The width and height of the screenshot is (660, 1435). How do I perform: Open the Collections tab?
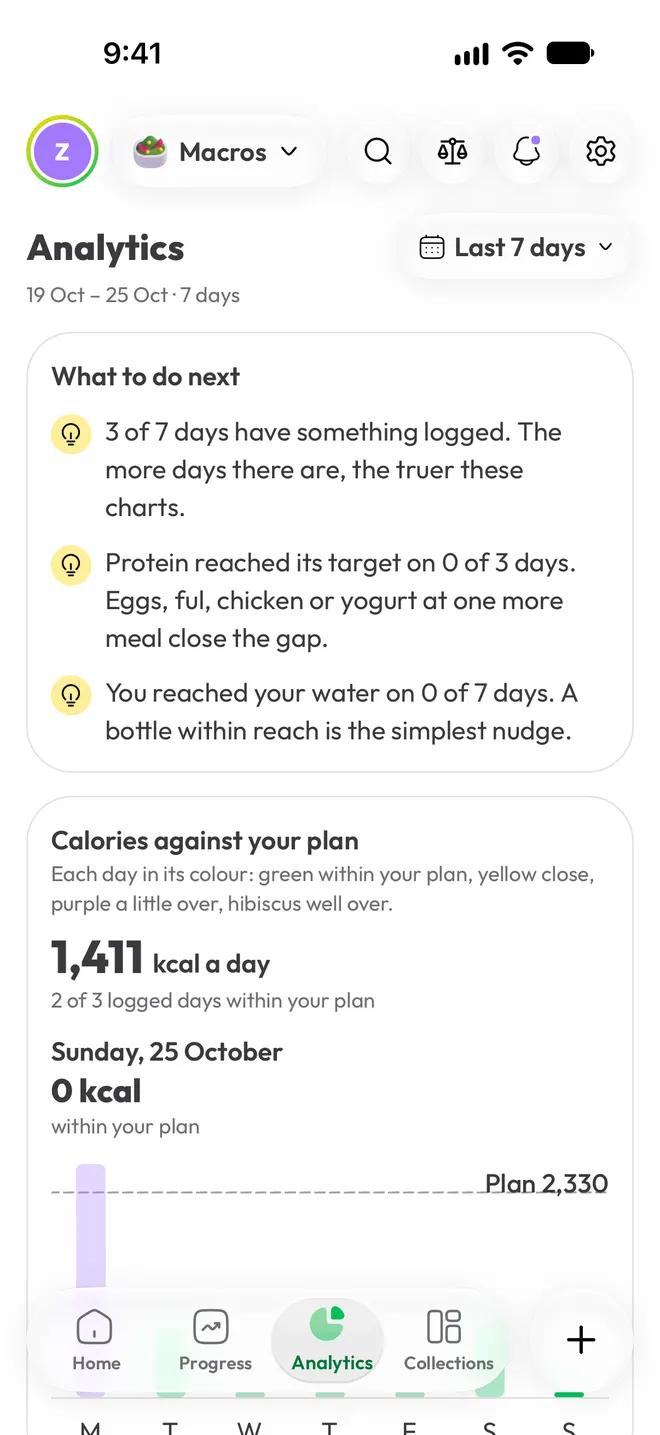coord(448,1341)
